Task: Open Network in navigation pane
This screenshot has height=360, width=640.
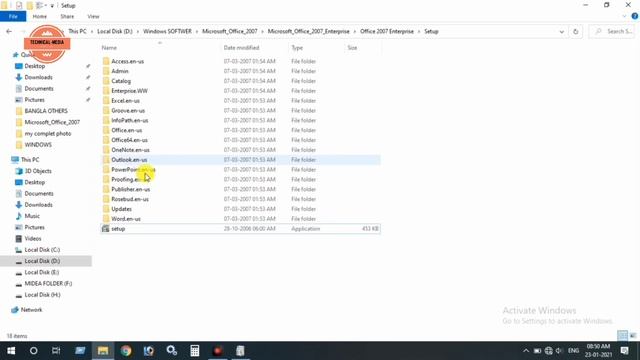Action: pyautogui.click(x=31, y=310)
